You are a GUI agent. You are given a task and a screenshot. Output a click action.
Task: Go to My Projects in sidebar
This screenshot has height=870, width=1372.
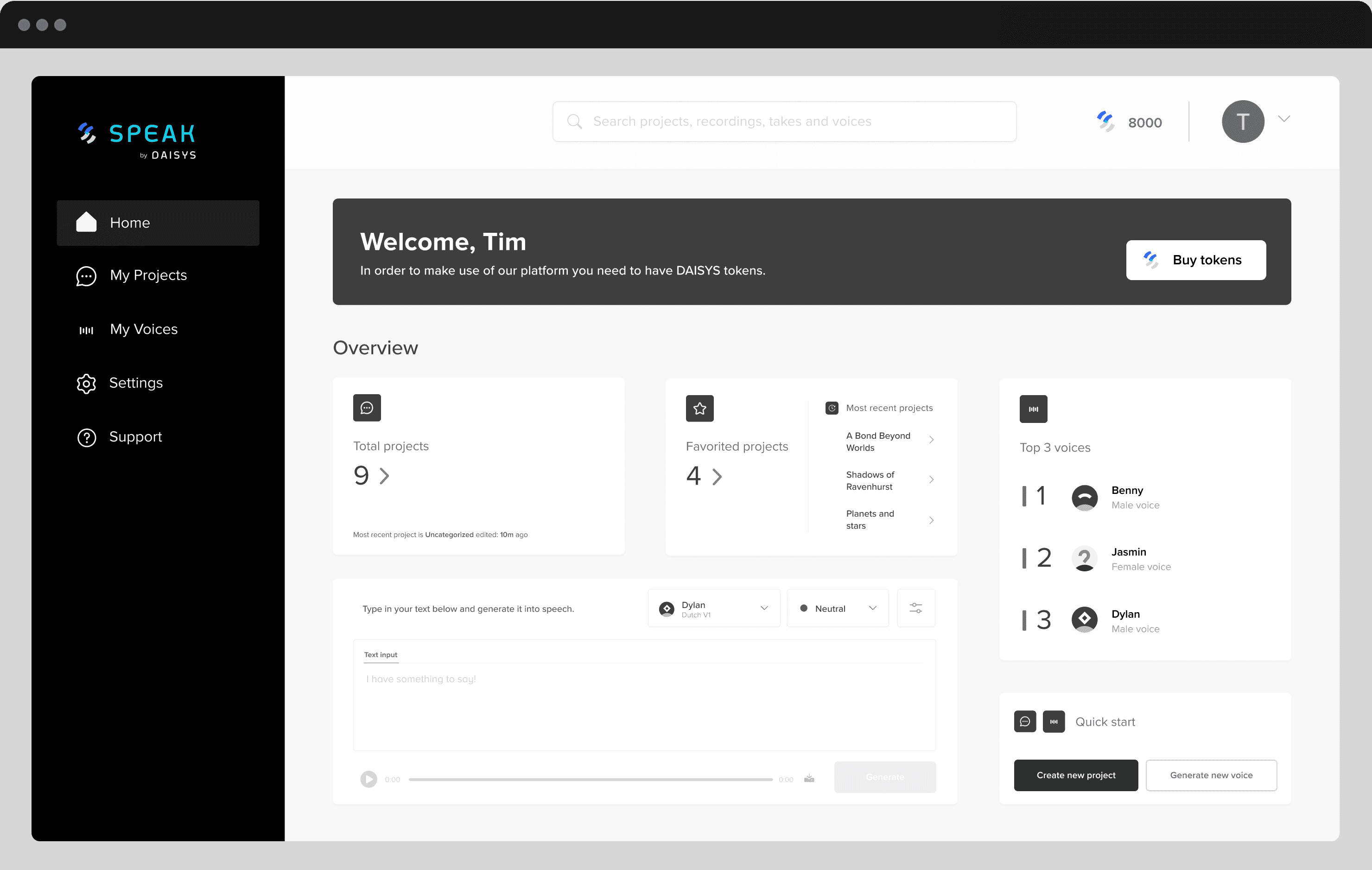(x=148, y=275)
